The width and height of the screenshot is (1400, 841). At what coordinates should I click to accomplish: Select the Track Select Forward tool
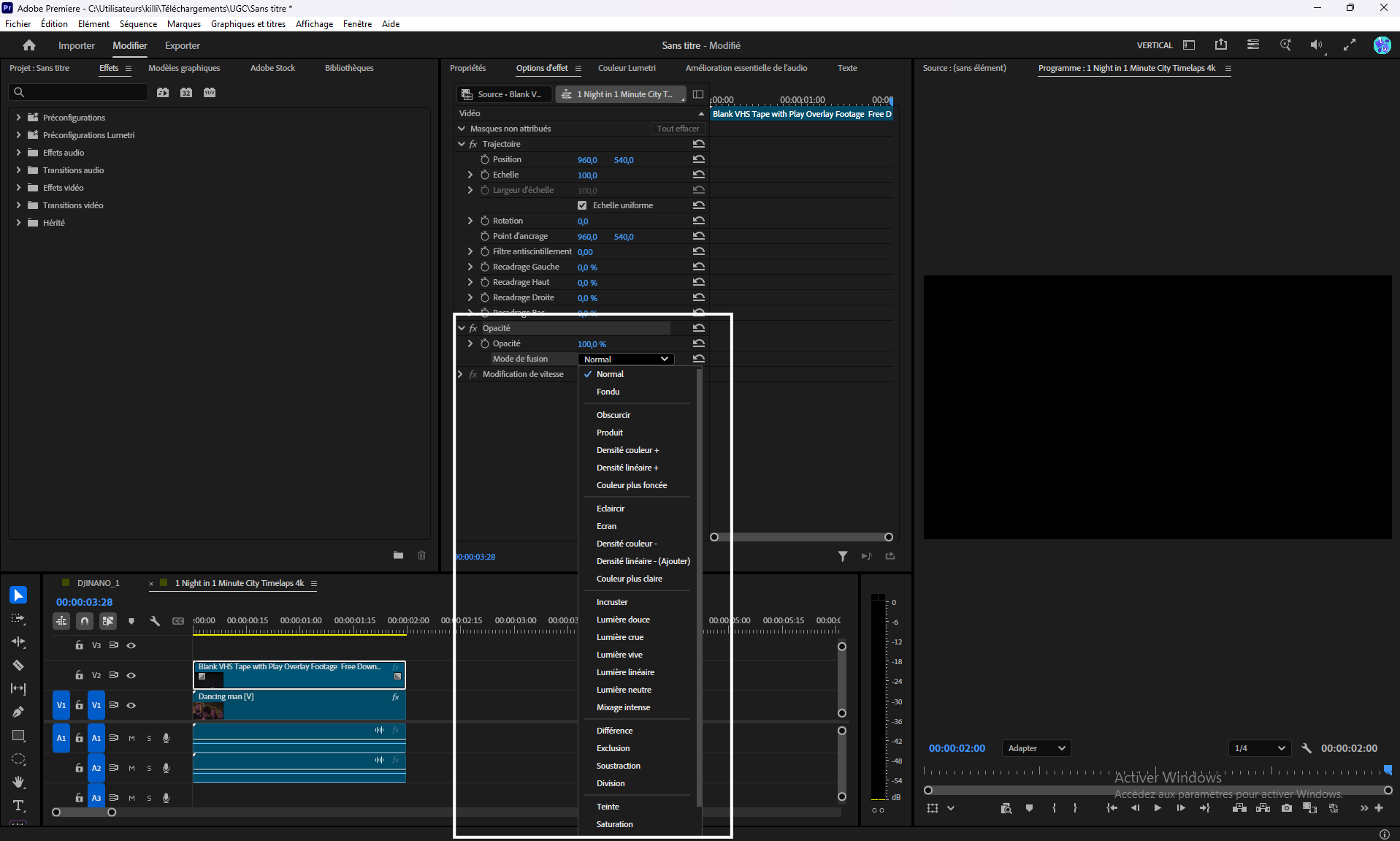pyautogui.click(x=18, y=619)
